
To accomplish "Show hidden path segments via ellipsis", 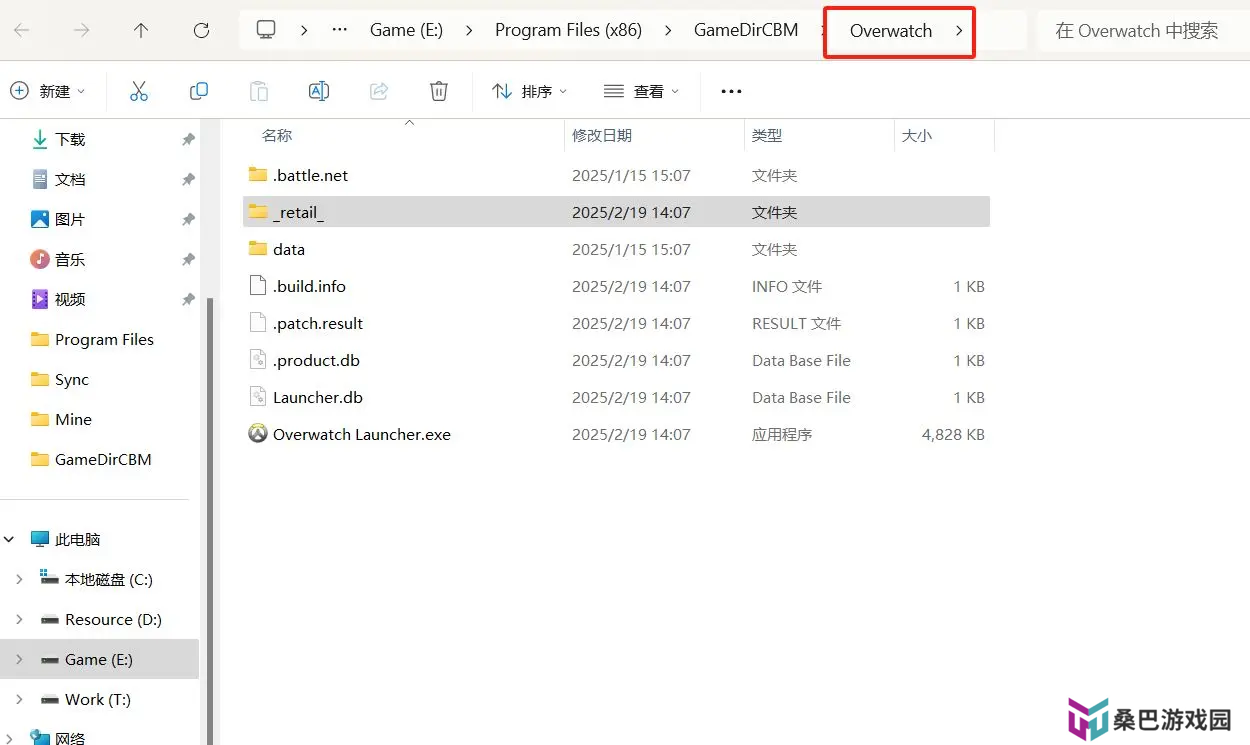I will (x=340, y=30).
